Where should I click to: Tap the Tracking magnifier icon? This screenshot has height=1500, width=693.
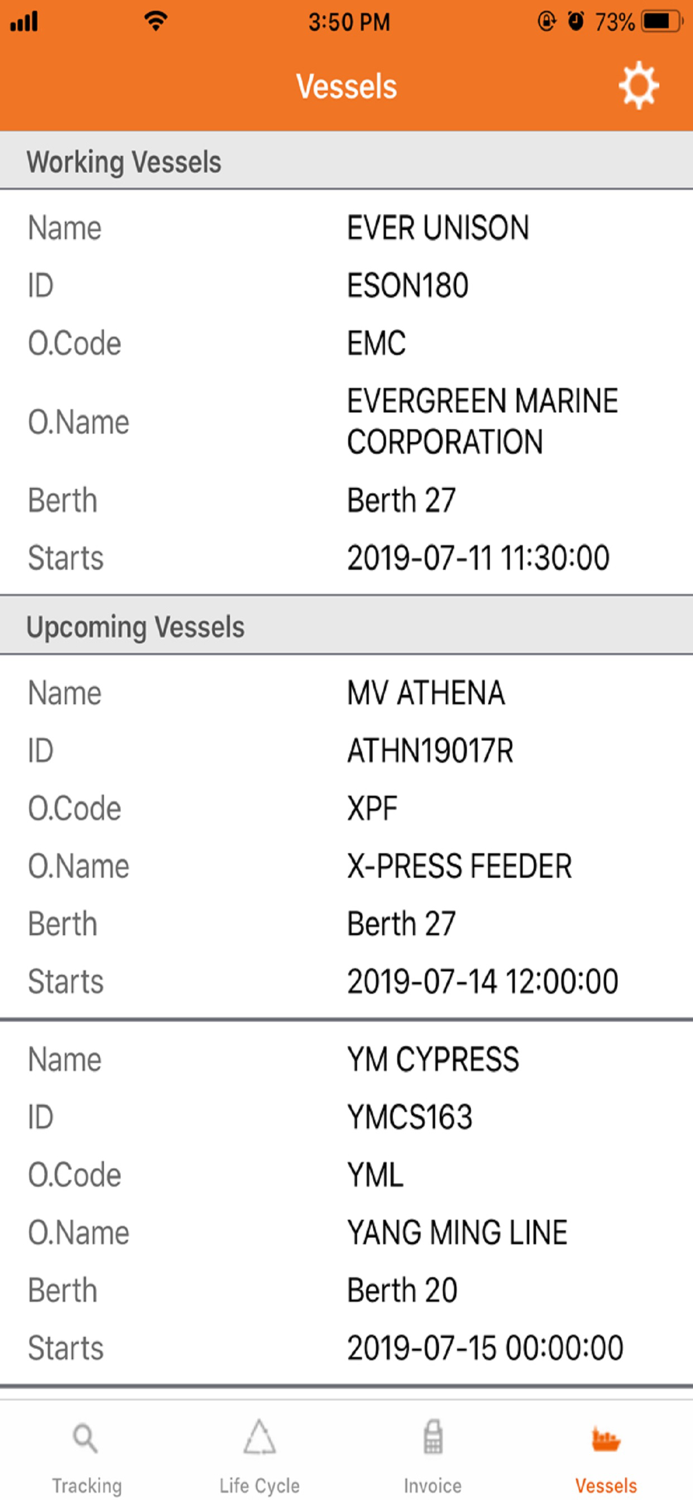pyautogui.click(x=86, y=1439)
